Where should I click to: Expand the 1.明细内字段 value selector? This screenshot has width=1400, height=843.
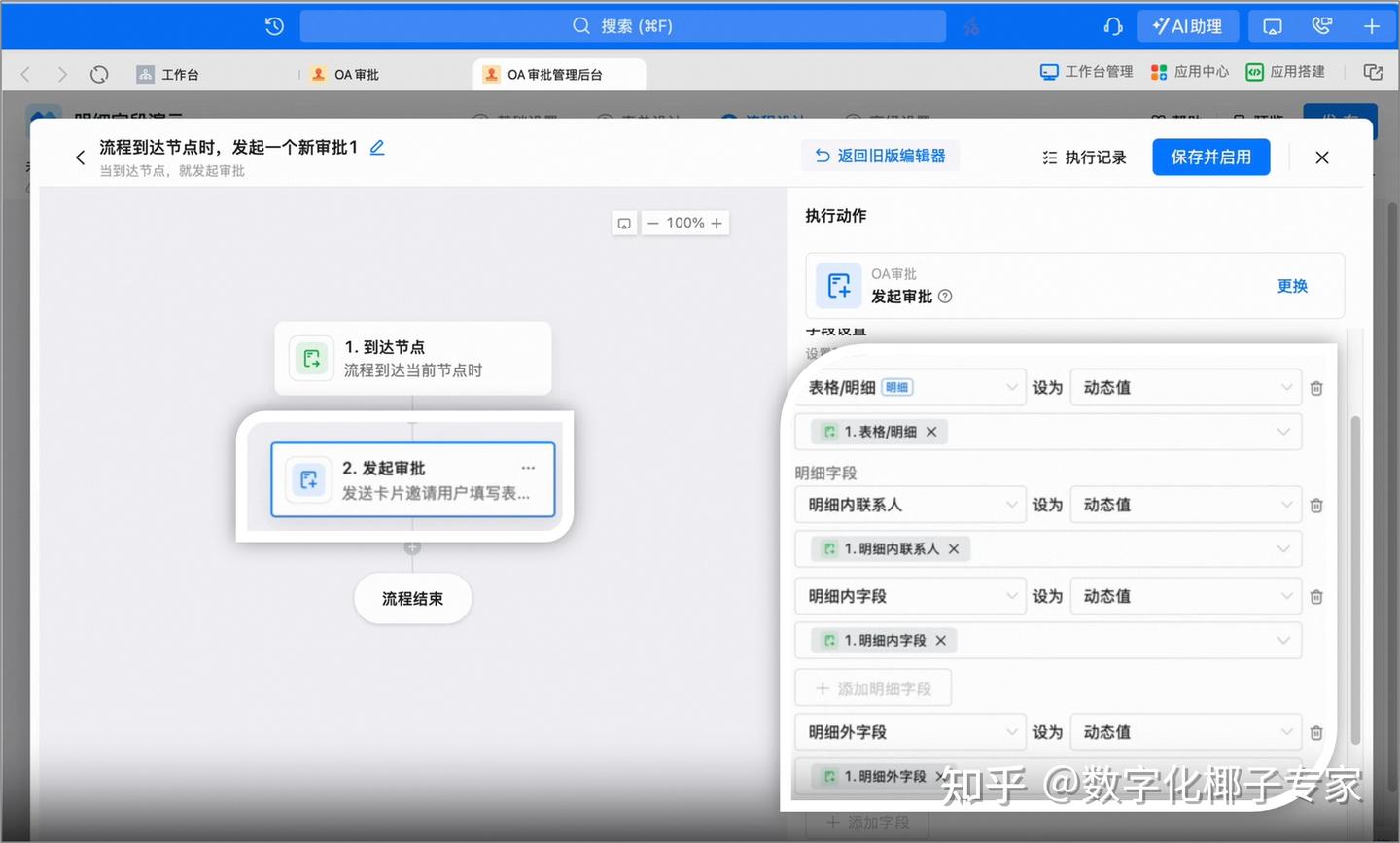click(1283, 641)
